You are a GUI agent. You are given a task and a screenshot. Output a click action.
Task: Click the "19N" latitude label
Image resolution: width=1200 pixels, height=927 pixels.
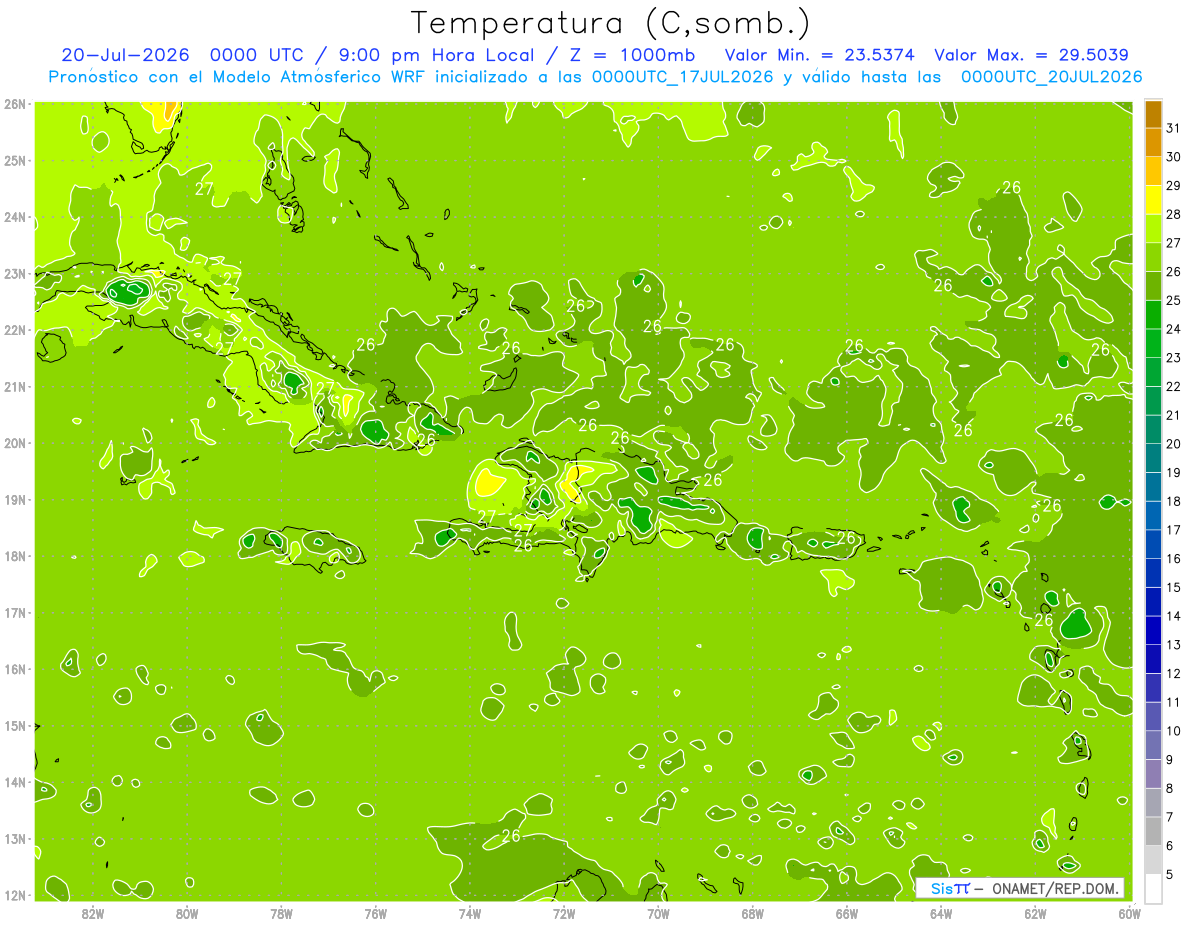coord(15,499)
